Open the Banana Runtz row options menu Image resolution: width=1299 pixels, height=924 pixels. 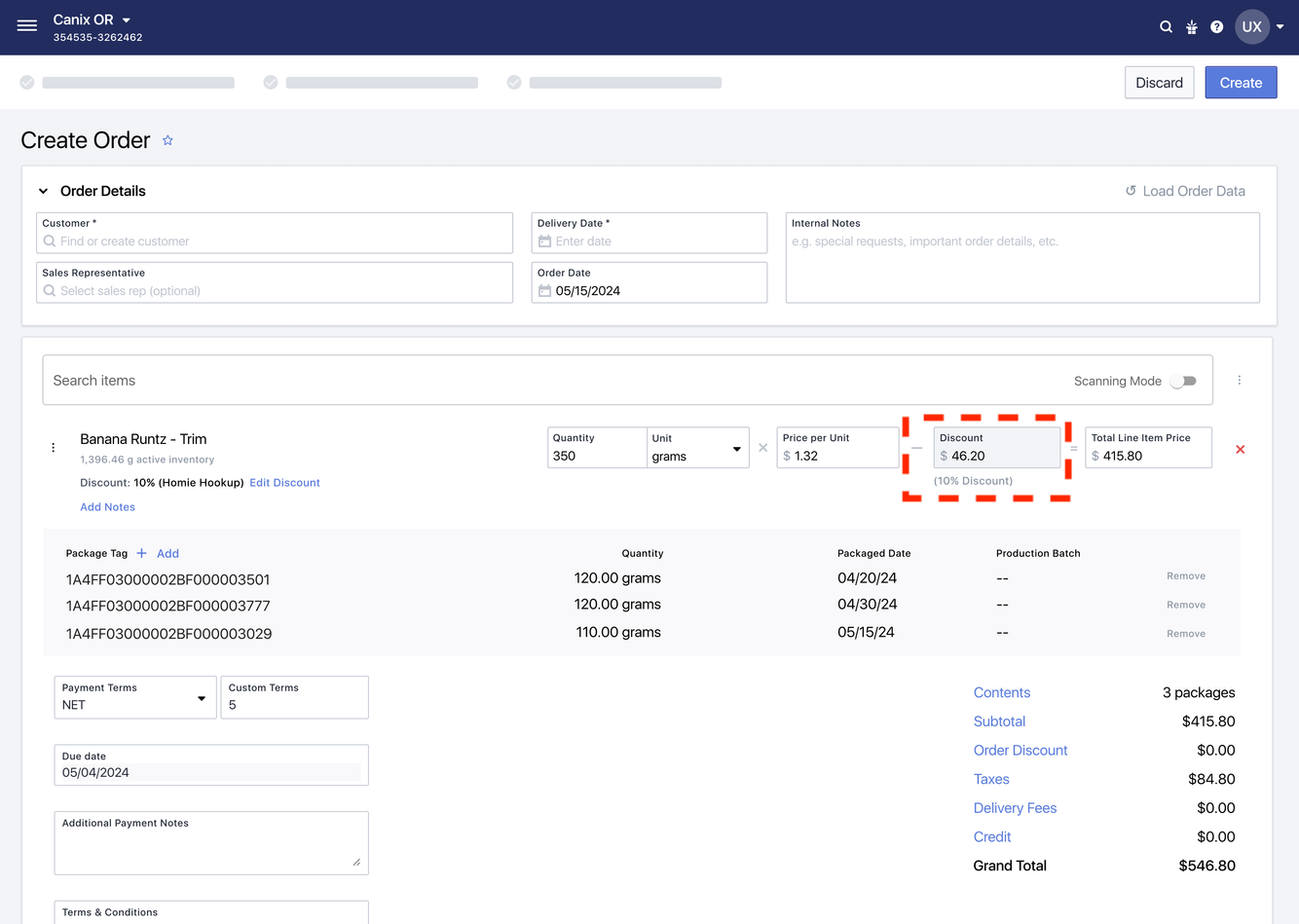pyautogui.click(x=54, y=448)
